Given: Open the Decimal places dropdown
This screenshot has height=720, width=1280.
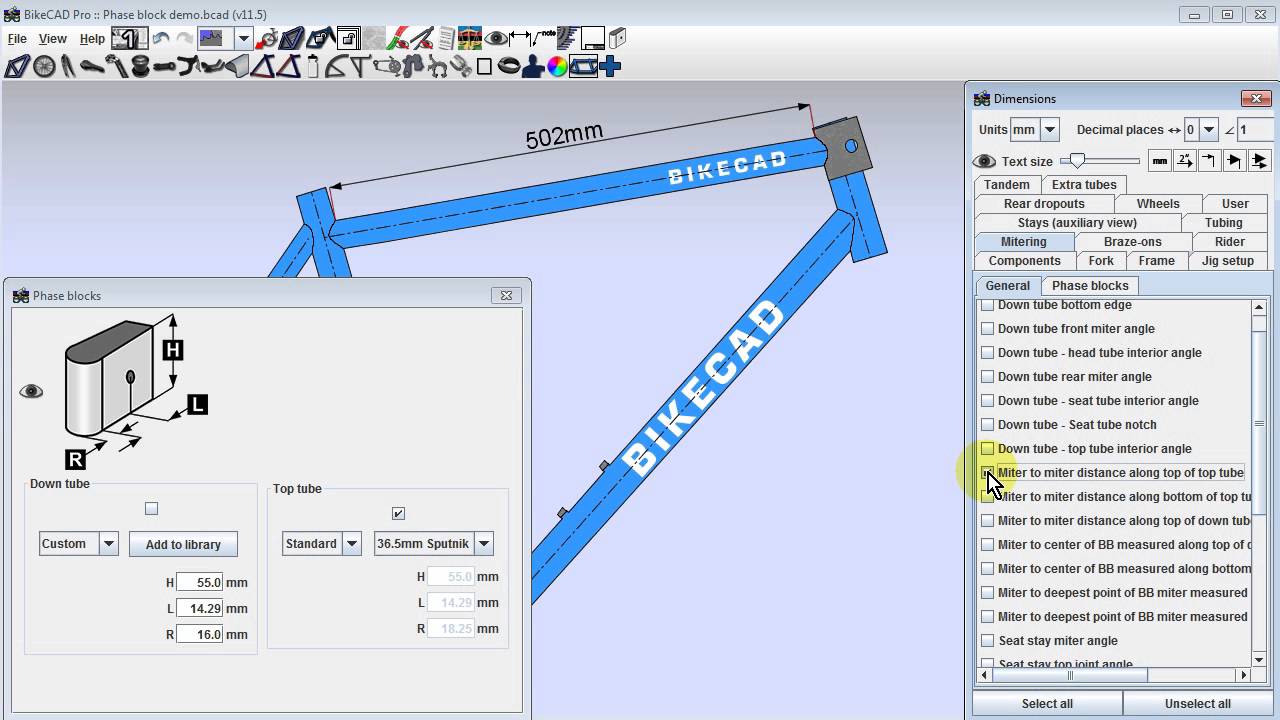Looking at the screenshot, I should [x=1209, y=129].
